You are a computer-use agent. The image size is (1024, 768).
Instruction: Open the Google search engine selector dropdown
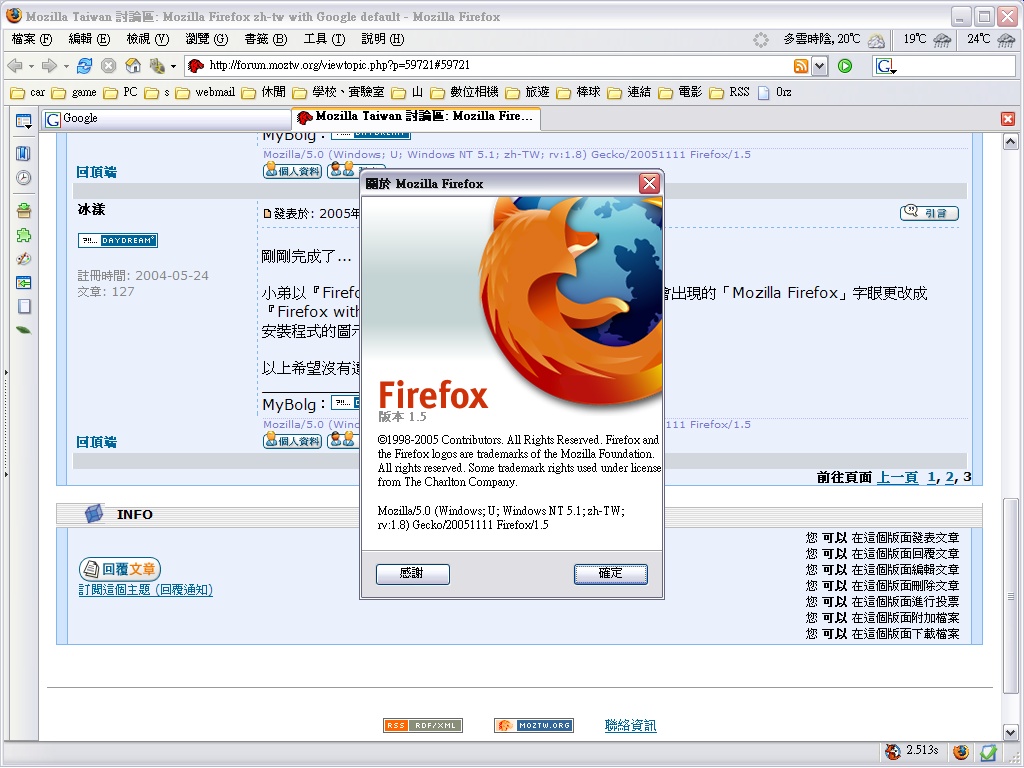click(886, 66)
